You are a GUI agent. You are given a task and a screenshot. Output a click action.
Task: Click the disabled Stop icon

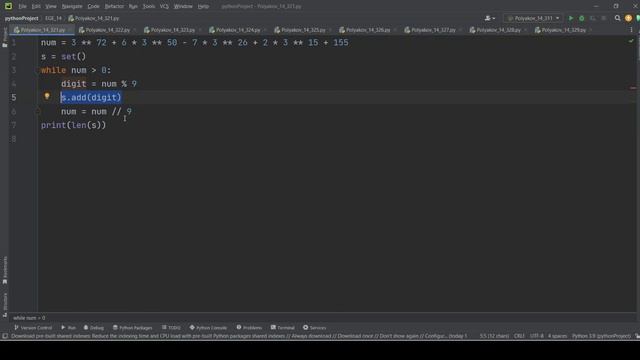[604, 18]
